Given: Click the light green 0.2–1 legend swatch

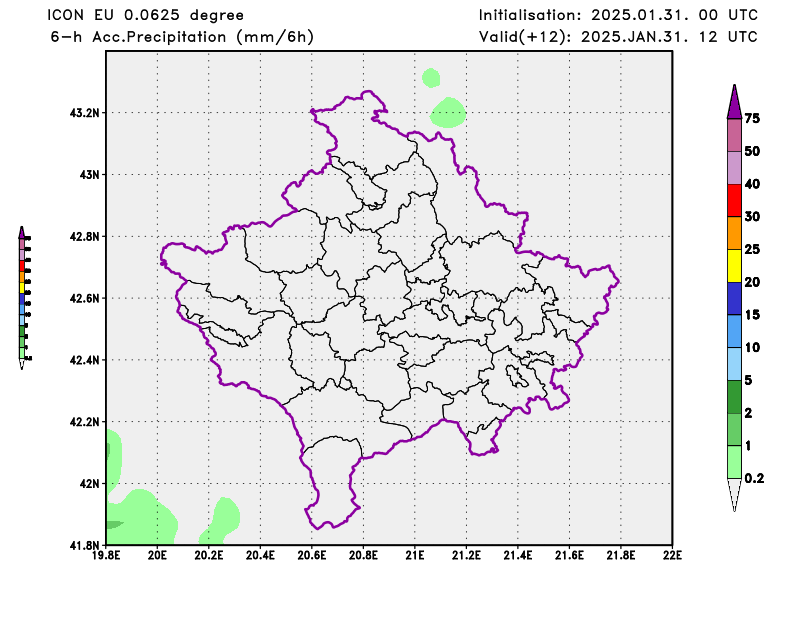Looking at the screenshot, I should pyautogui.click(x=734, y=462).
